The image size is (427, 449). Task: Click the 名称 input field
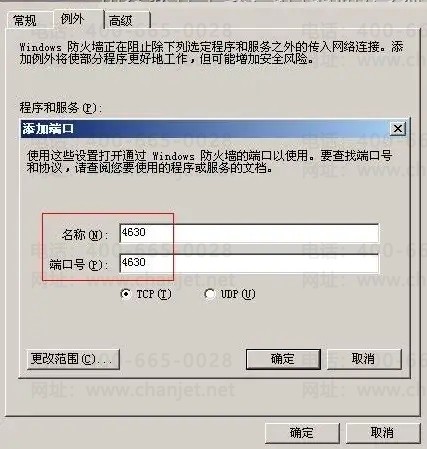(249, 233)
